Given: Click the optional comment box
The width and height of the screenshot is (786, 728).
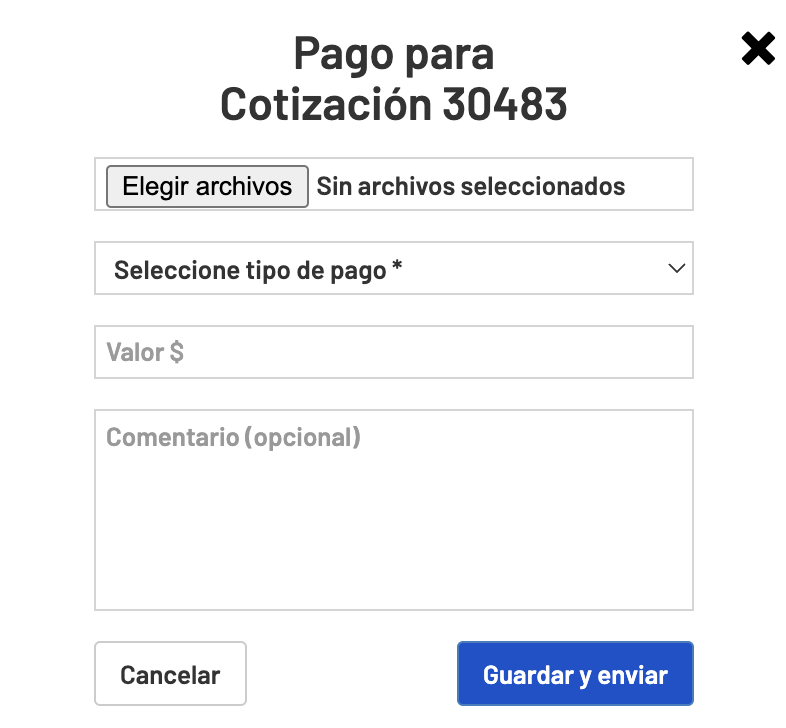Looking at the screenshot, I should tap(394, 510).
